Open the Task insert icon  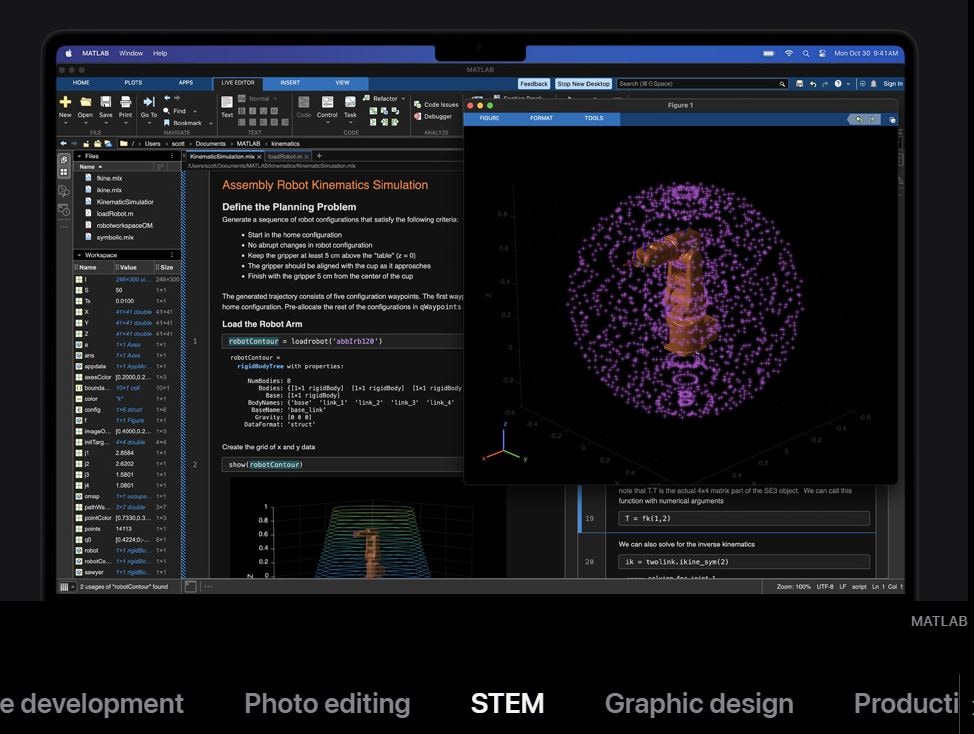[350, 102]
